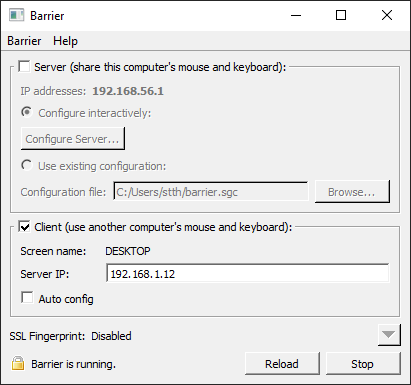The width and height of the screenshot is (411, 385).
Task: Select Use existing configuration radio button
Action: pos(27,165)
